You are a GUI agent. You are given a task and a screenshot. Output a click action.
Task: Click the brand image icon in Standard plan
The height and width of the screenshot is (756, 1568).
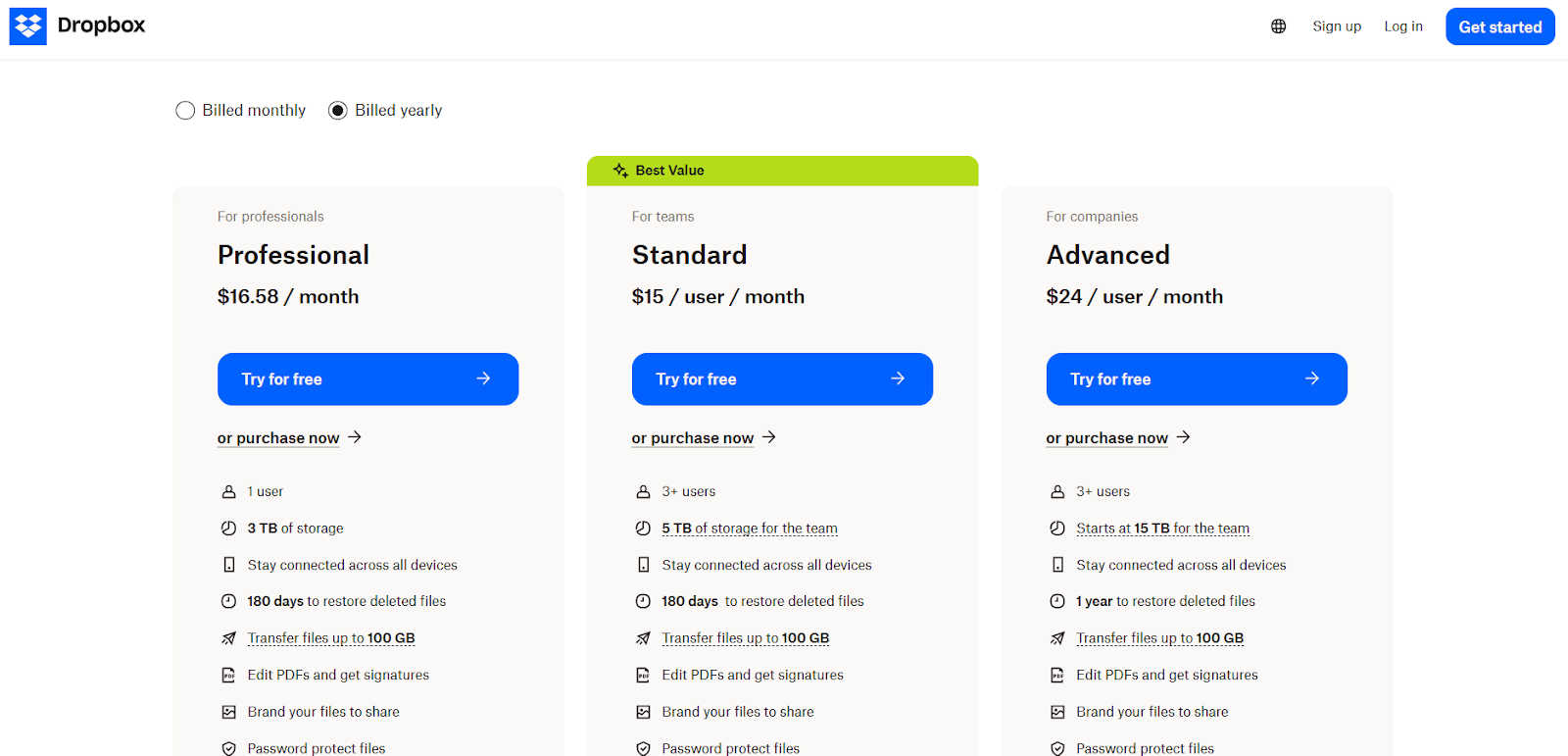click(643, 712)
